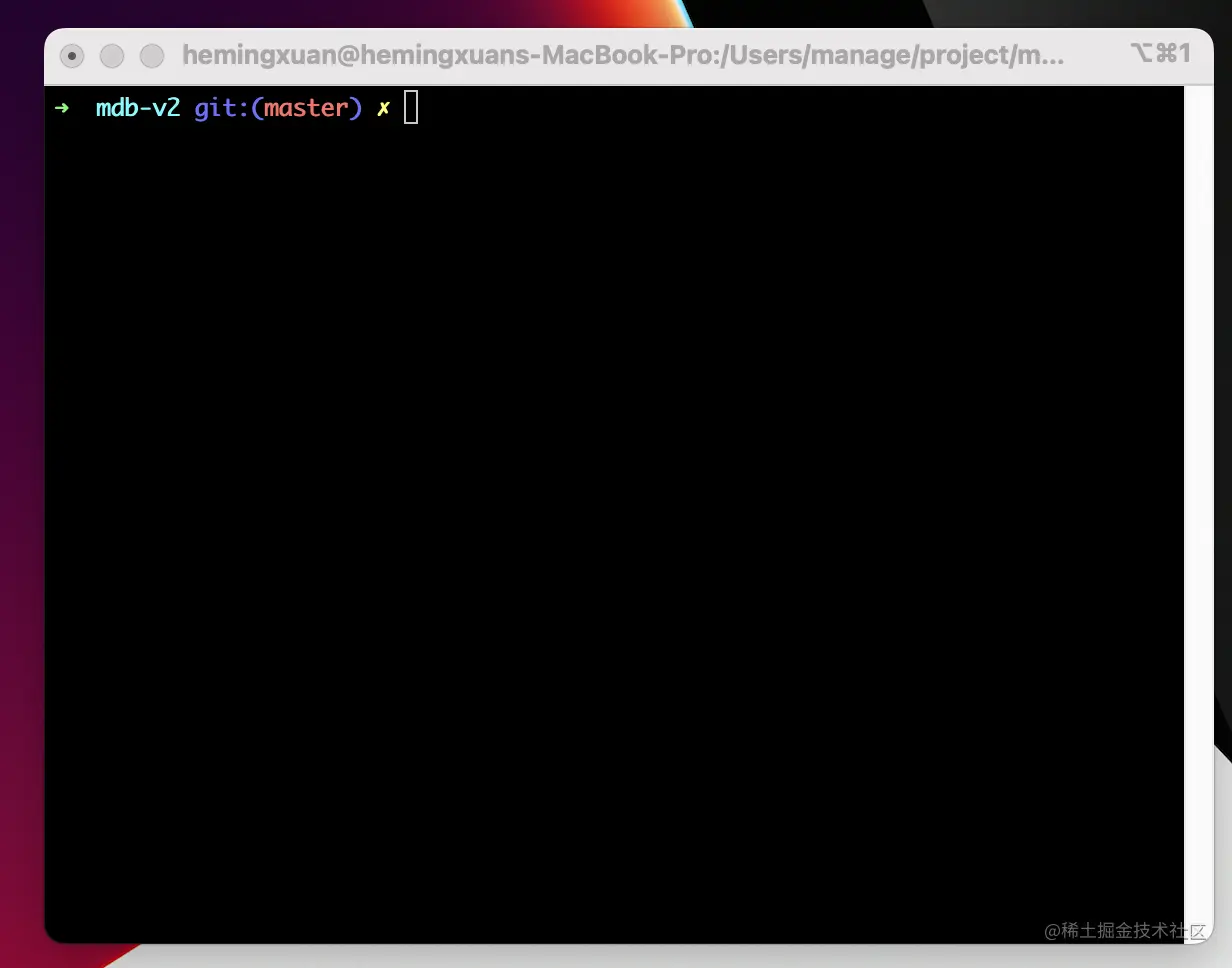Click the mdb-v2 directory name in prompt
Viewport: 1232px width, 968px height.
tap(138, 108)
